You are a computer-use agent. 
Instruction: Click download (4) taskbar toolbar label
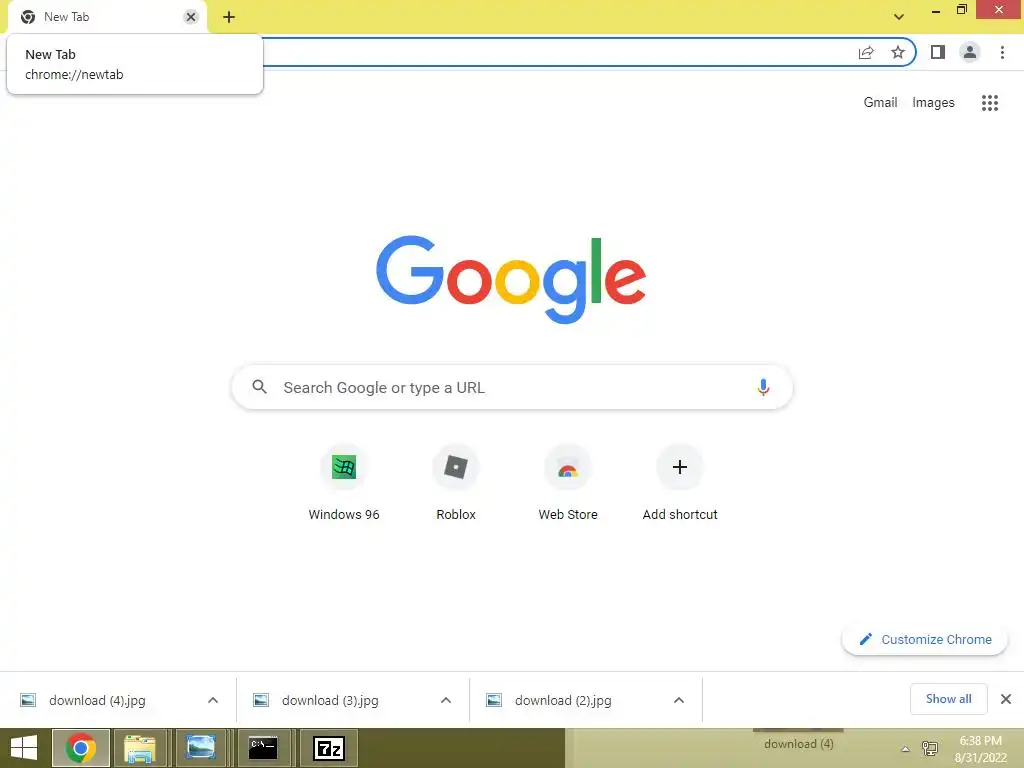pyautogui.click(x=799, y=744)
